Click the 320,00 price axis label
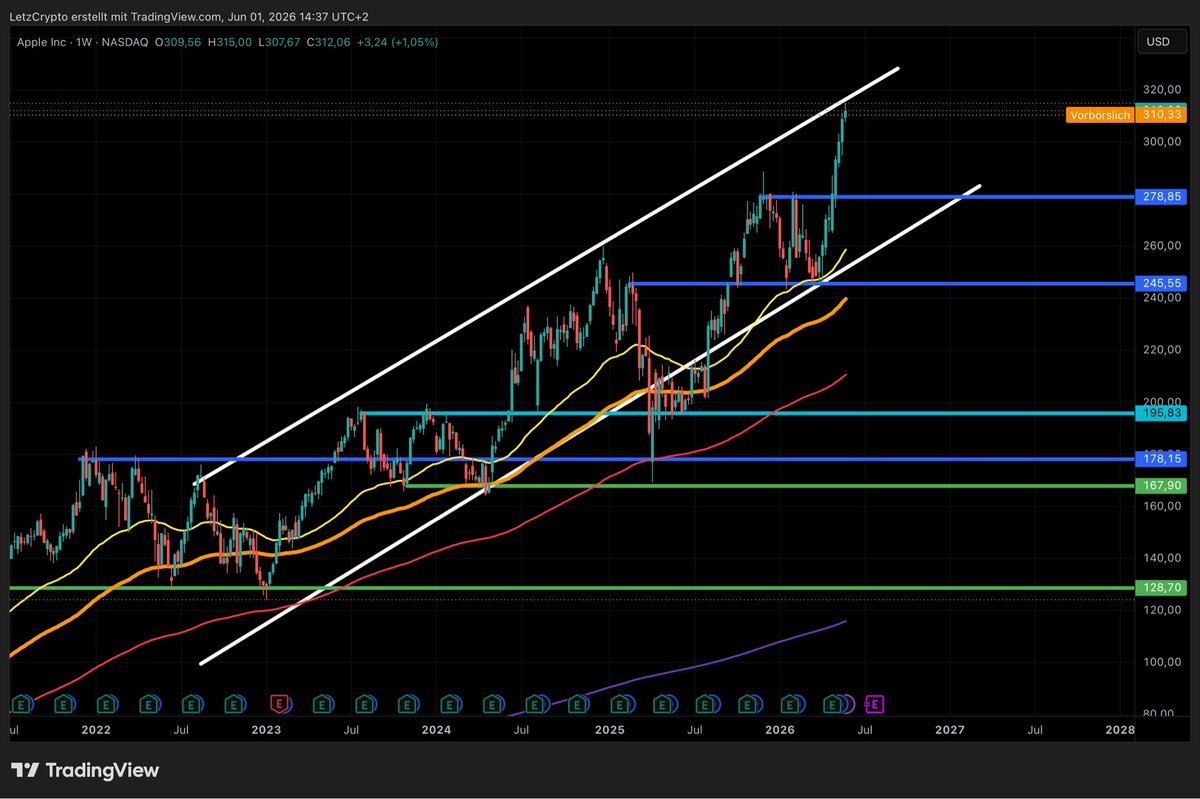 pyautogui.click(x=1164, y=88)
